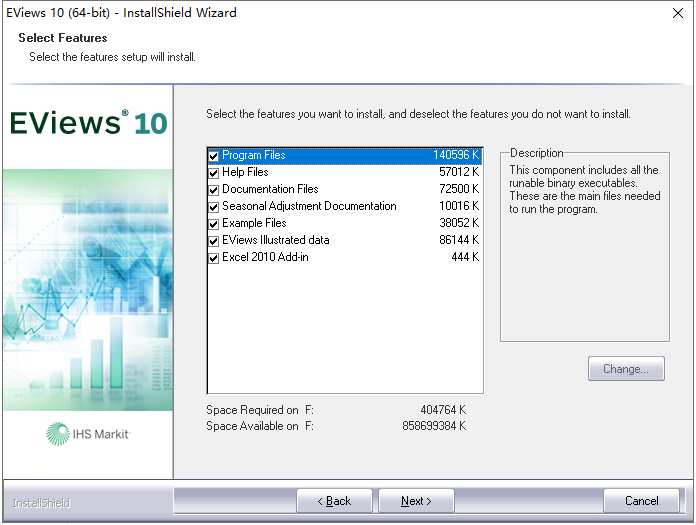The height and width of the screenshot is (525, 696).
Task: Uncheck the Program Files checkbox
Action: (214, 156)
